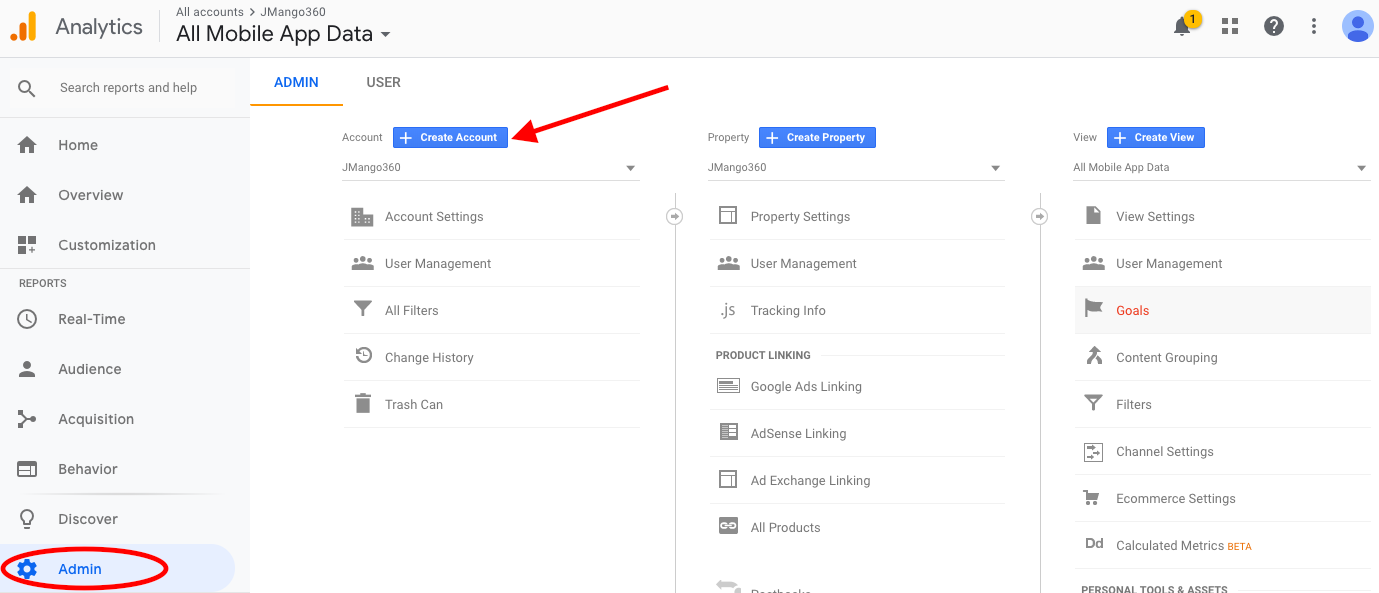
Task: Click the All Filters funnel icon
Action: pos(363,310)
